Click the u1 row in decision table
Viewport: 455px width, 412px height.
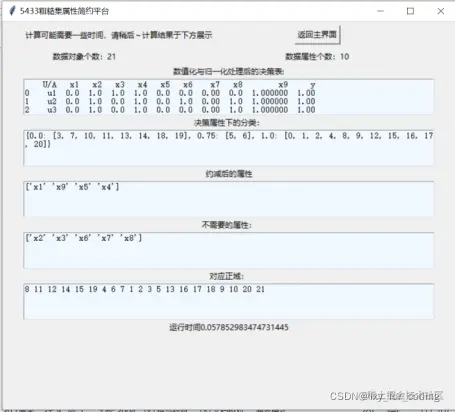pyautogui.click(x=170, y=93)
